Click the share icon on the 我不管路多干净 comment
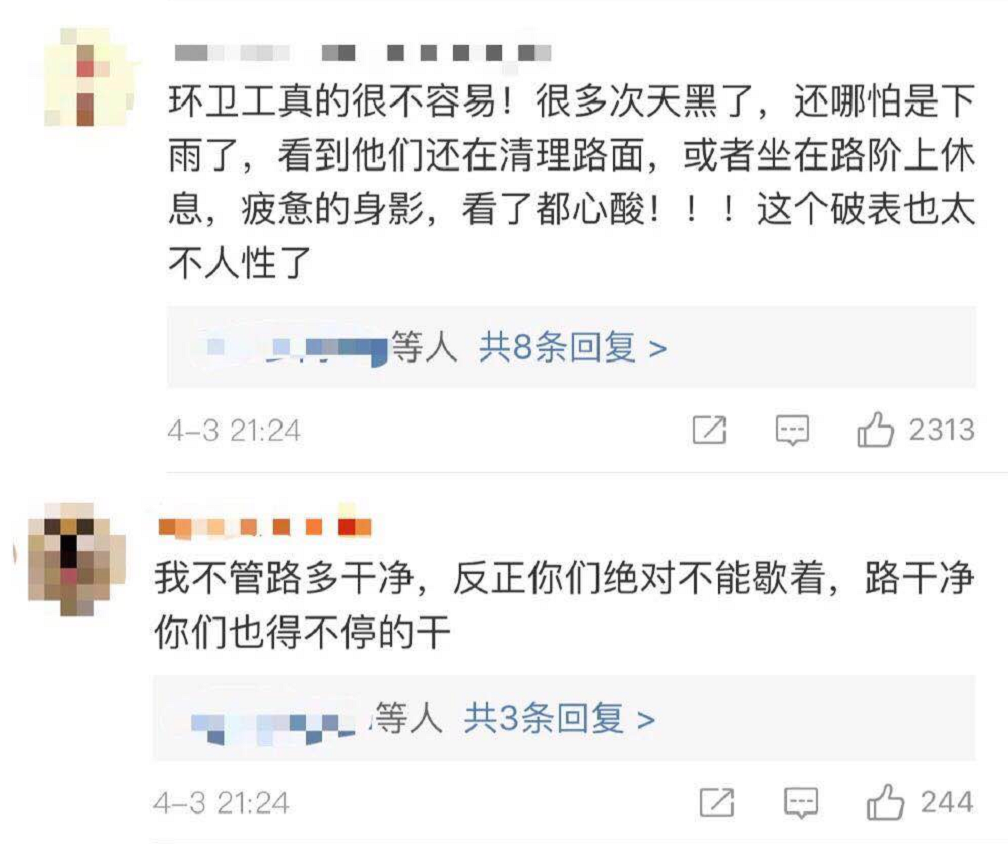 click(x=716, y=802)
